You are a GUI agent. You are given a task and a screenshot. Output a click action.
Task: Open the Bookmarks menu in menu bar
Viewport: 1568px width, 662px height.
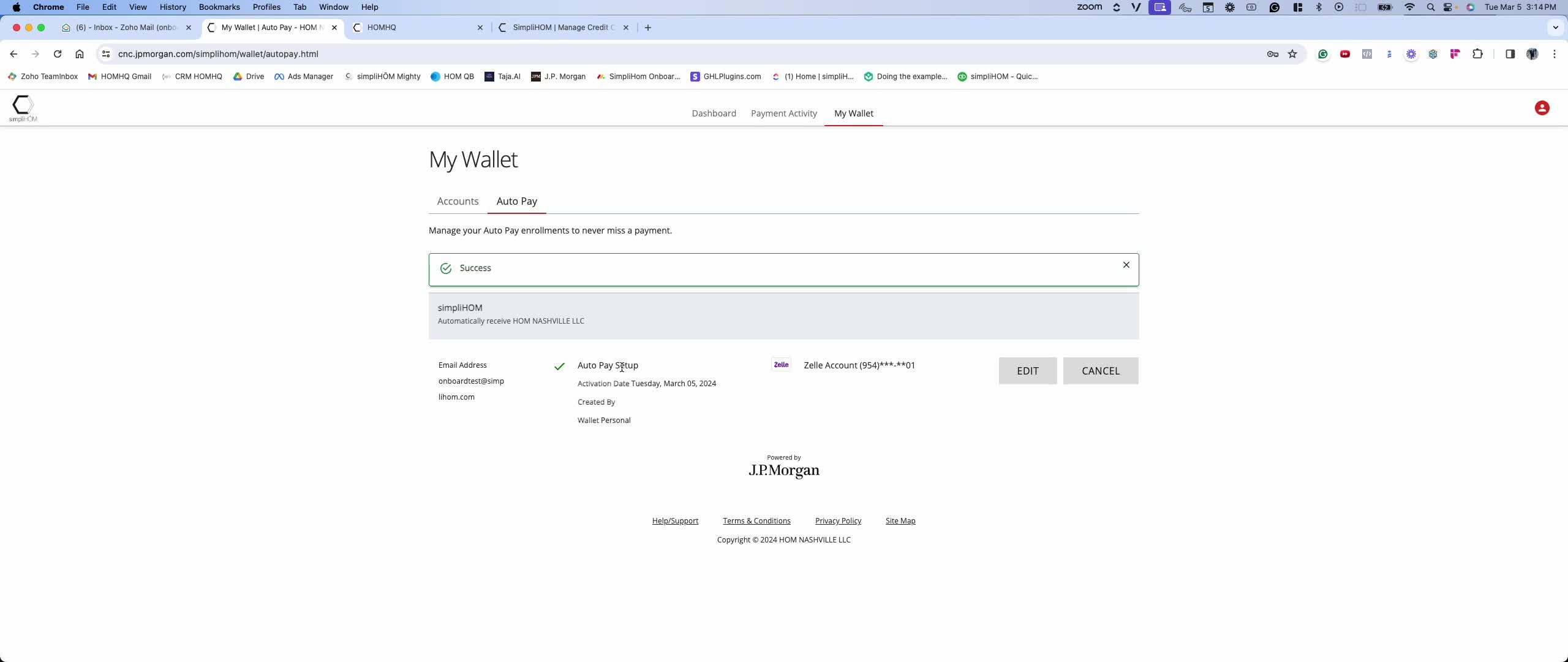pyautogui.click(x=219, y=7)
